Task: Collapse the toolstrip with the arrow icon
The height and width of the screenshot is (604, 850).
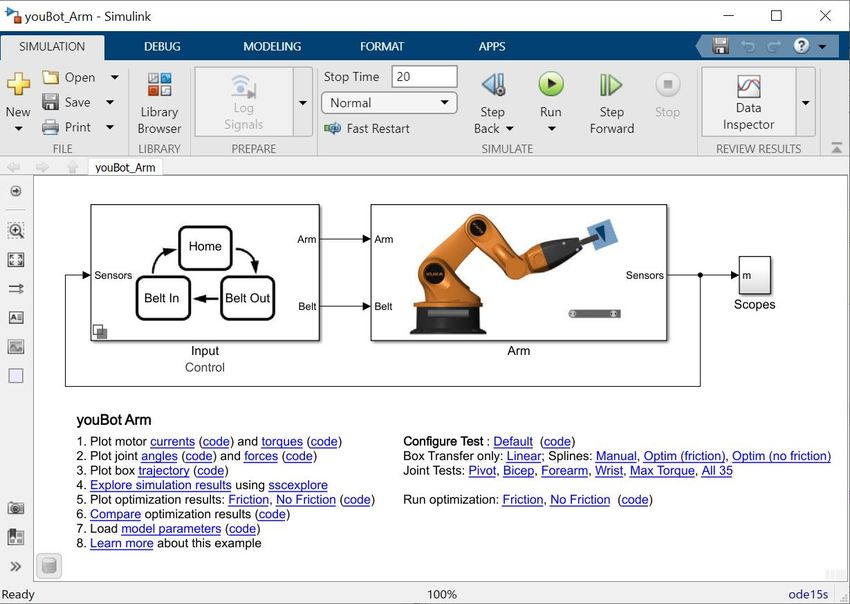Action: 836,147
